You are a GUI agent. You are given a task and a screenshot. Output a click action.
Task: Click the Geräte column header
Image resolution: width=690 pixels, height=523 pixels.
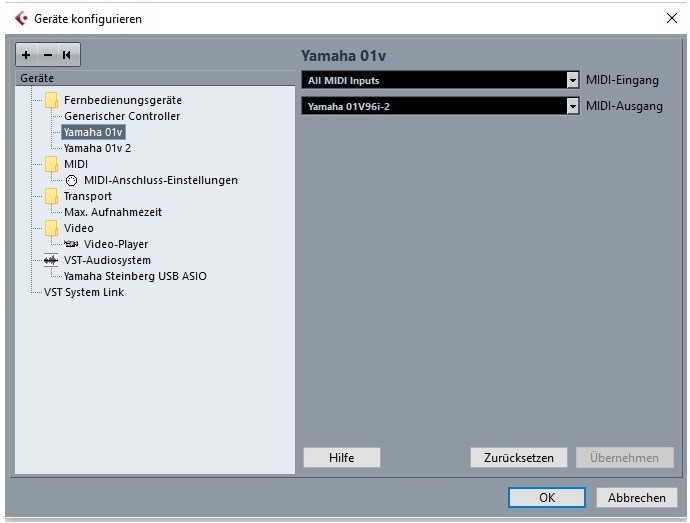click(x=155, y=78)
